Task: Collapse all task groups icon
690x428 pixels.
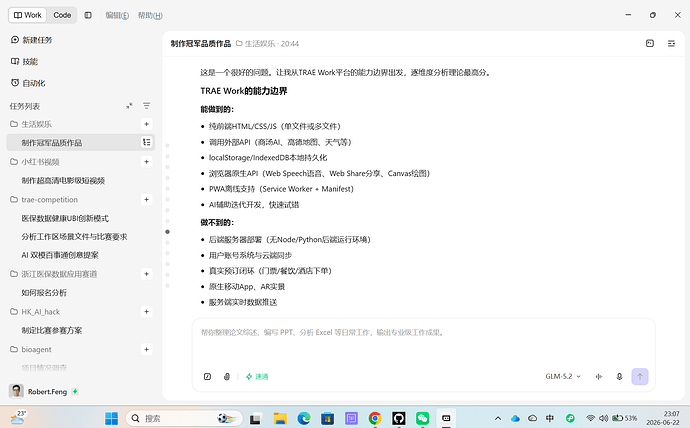Action: click(x=129, y=106)
